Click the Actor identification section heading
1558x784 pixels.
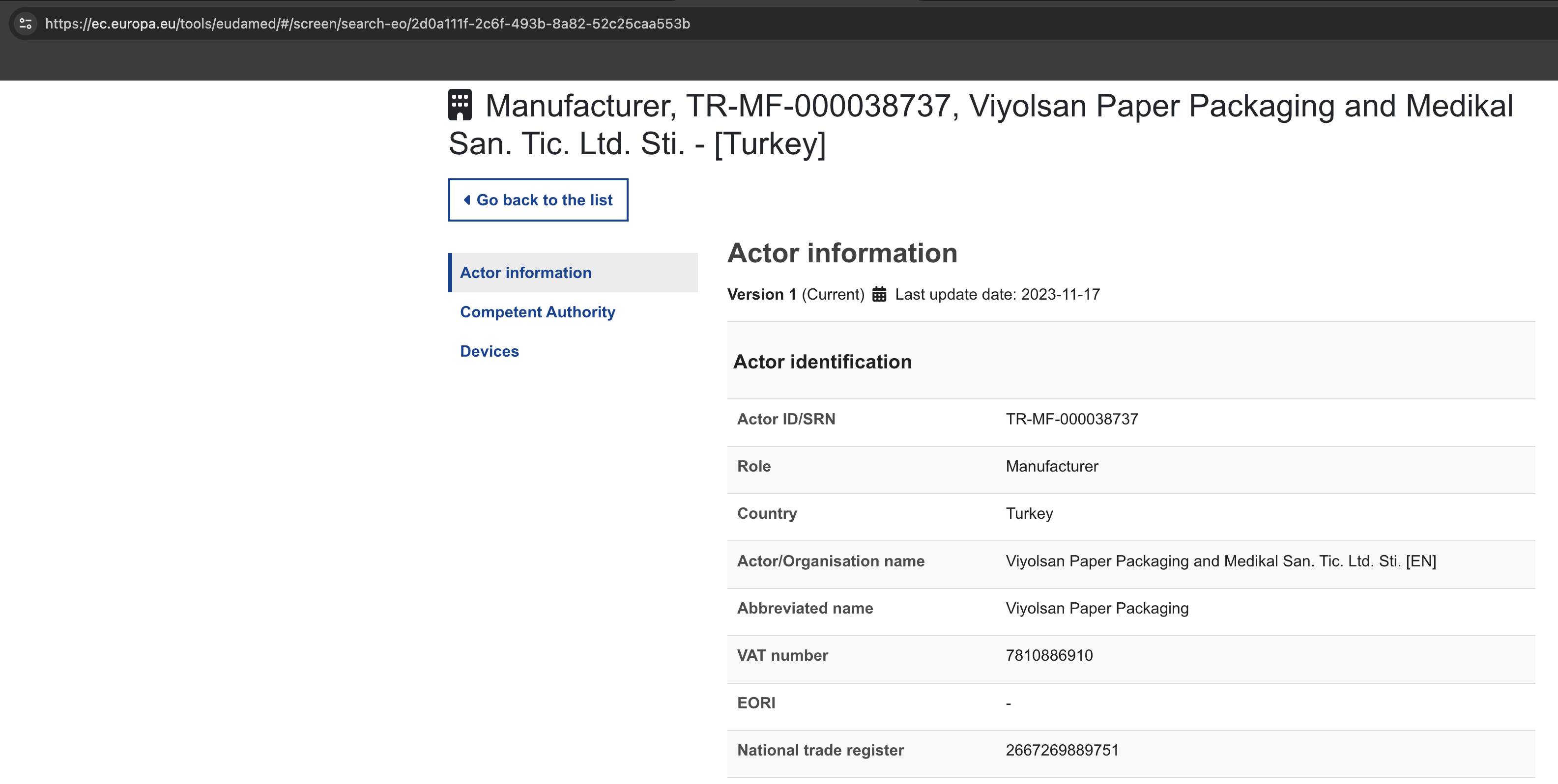(x=822, y=362)
